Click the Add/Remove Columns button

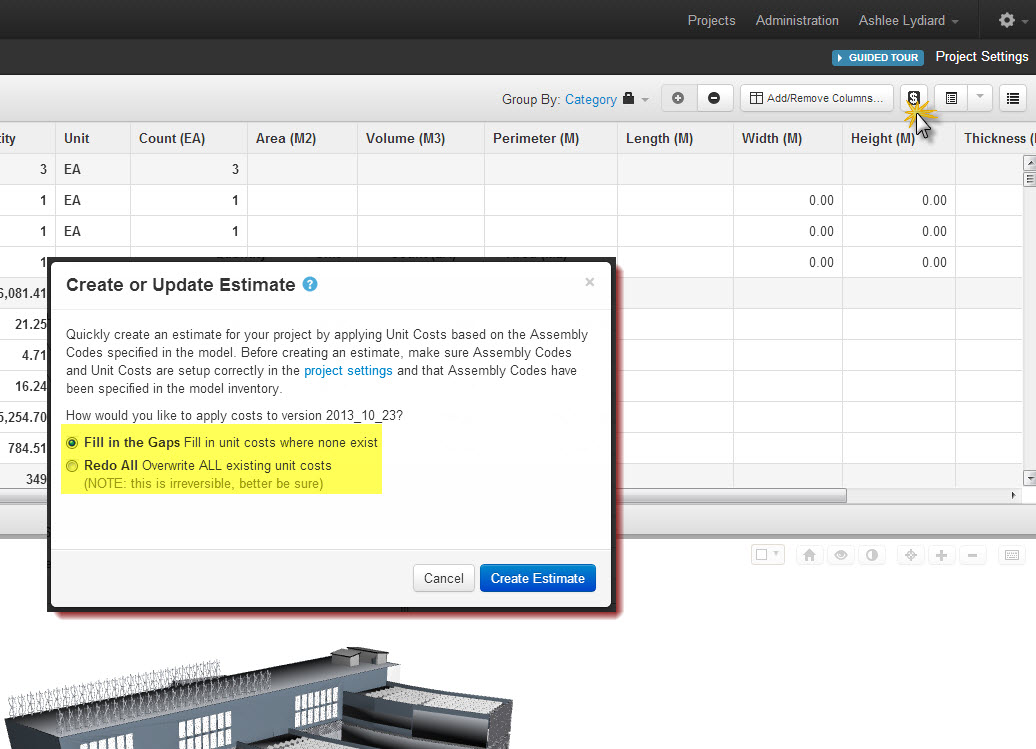817,98
